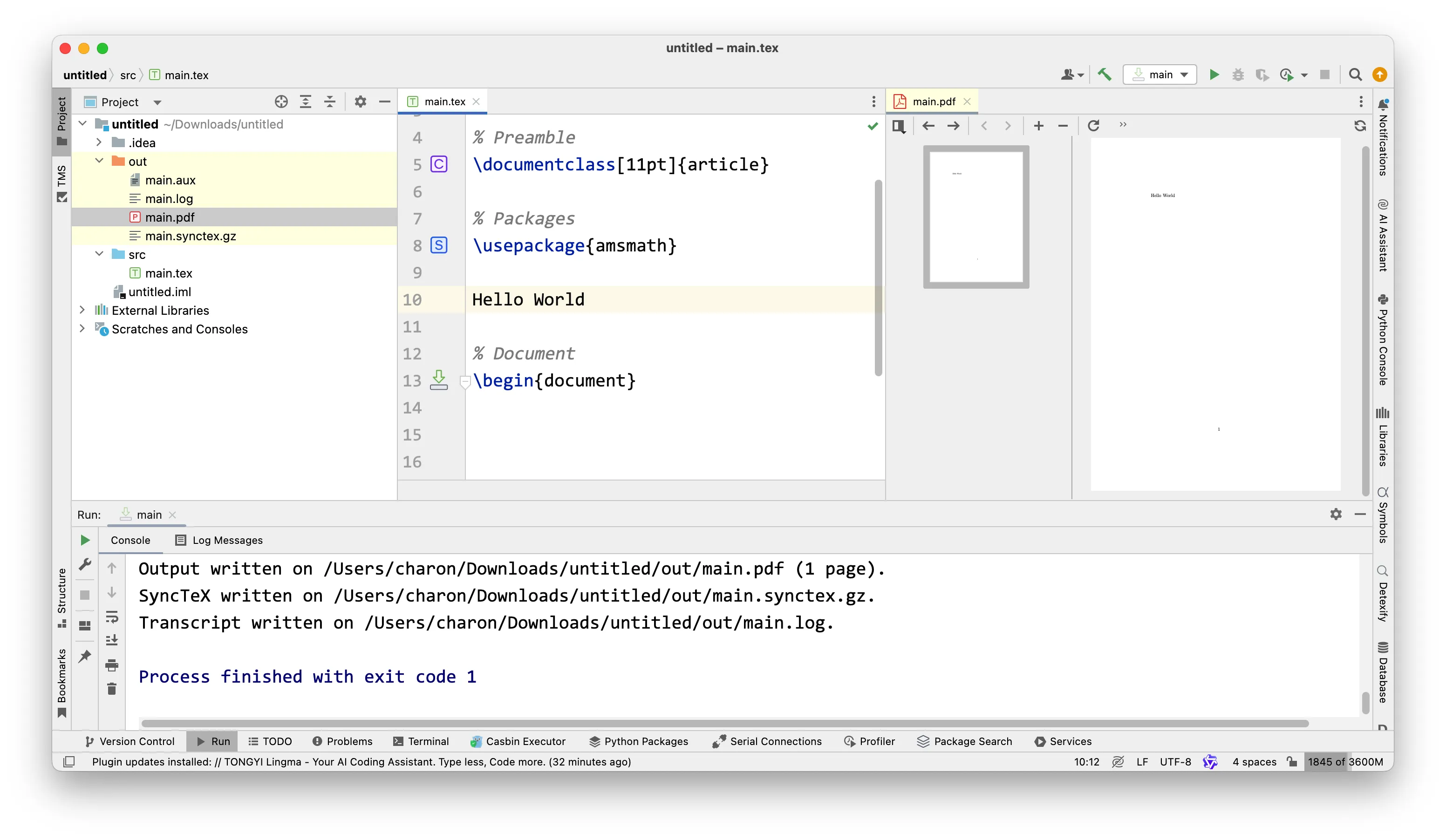
Task: Toggle the Bookmarks side tool window
Action: click(62, 683)
